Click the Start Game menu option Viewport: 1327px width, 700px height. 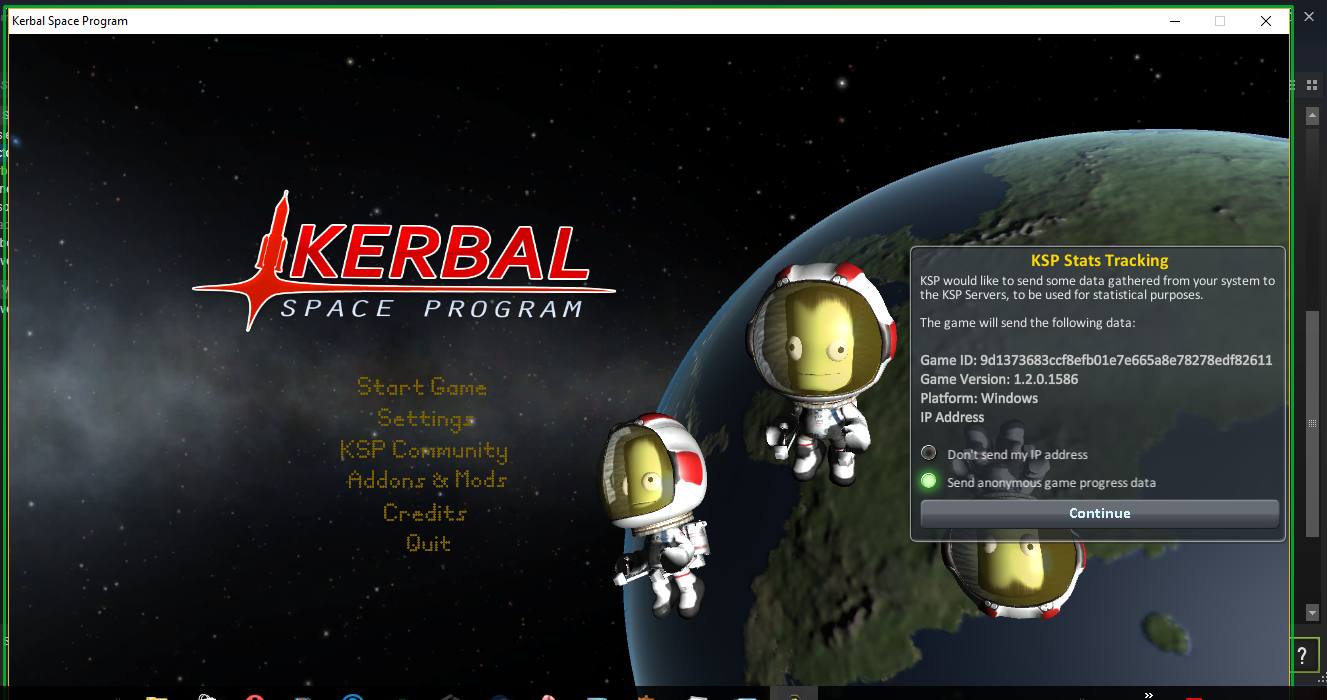422,387
